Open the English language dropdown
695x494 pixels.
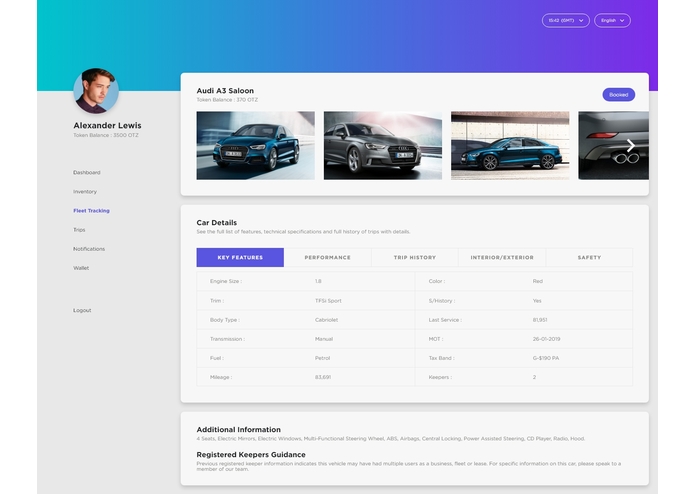[x=612, y=20]
